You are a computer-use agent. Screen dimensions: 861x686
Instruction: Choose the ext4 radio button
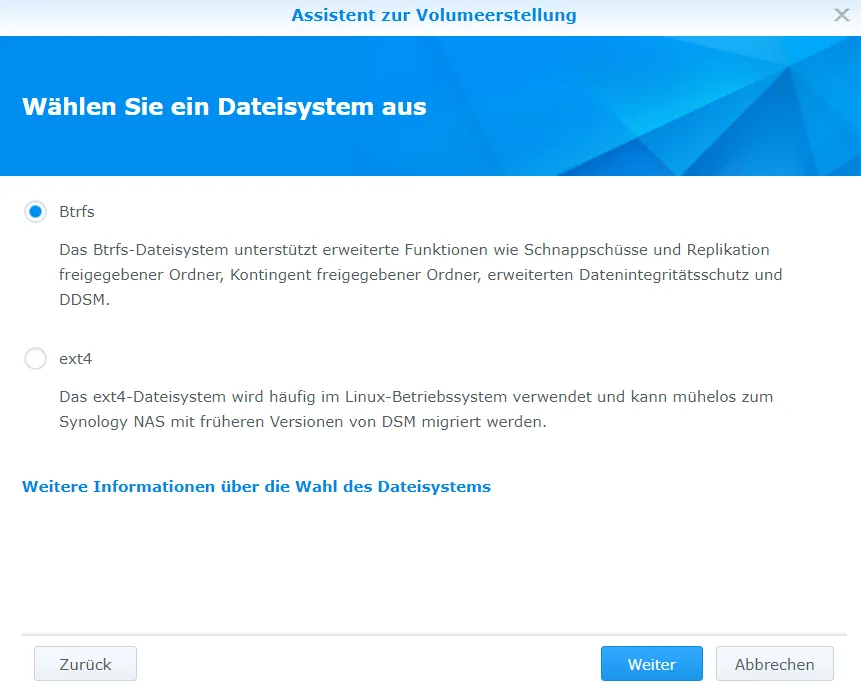(x=35, y=359)
